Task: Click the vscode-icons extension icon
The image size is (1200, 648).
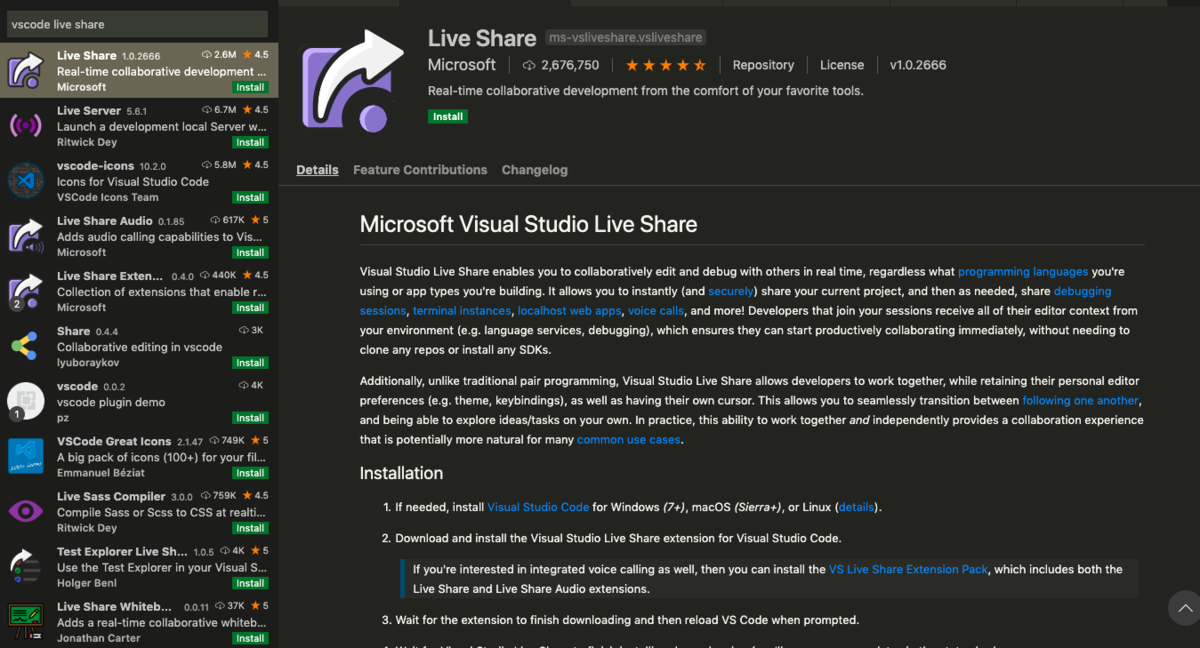Action: (26, 181)
